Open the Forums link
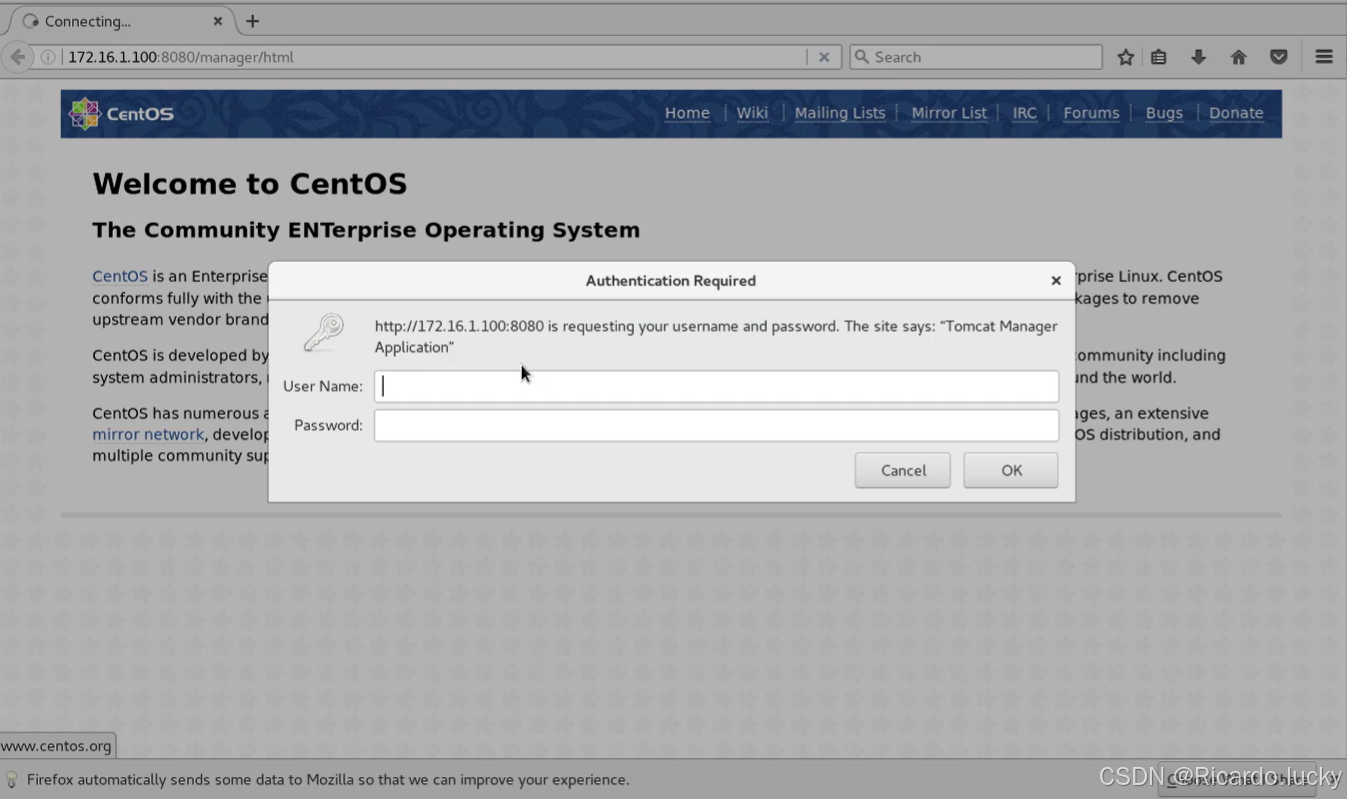 point(1091,113)
